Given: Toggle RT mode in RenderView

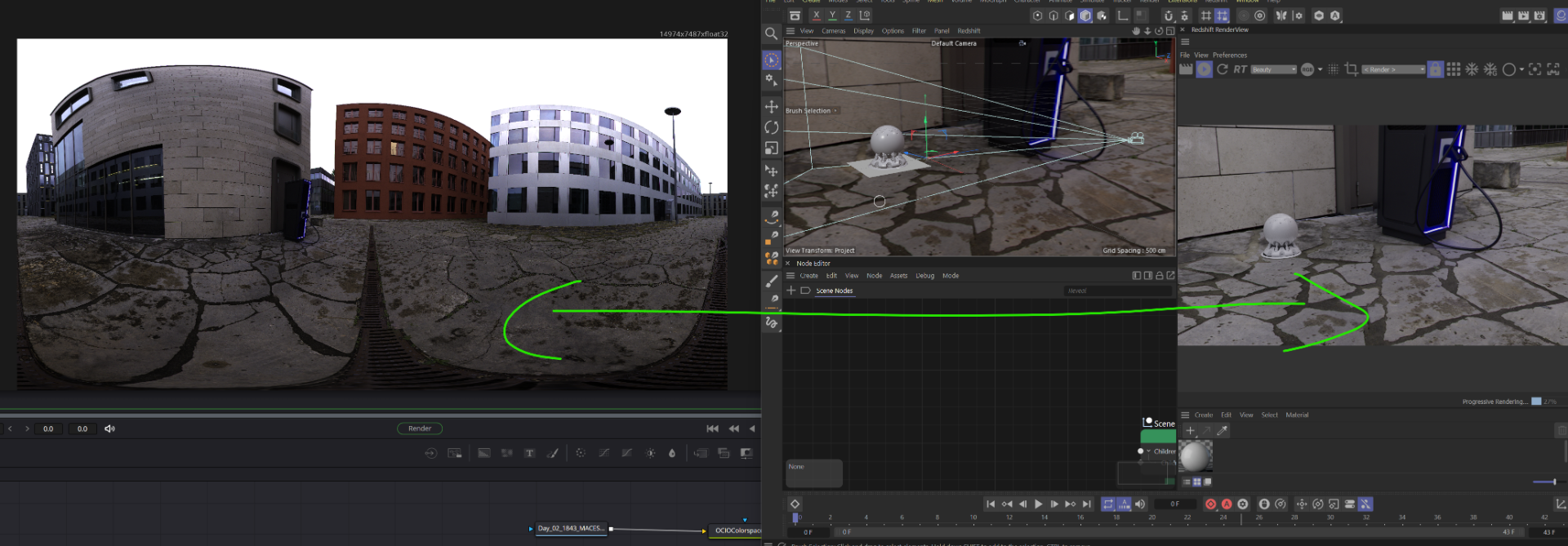Looking at the screenshot, I should 1241,69.
